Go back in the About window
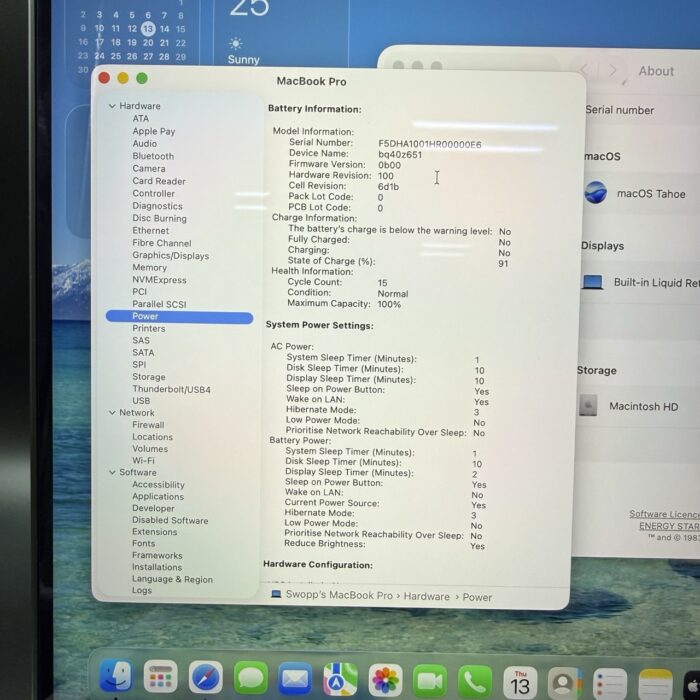This screenshot has width=700, height=700. click(584, 70)
